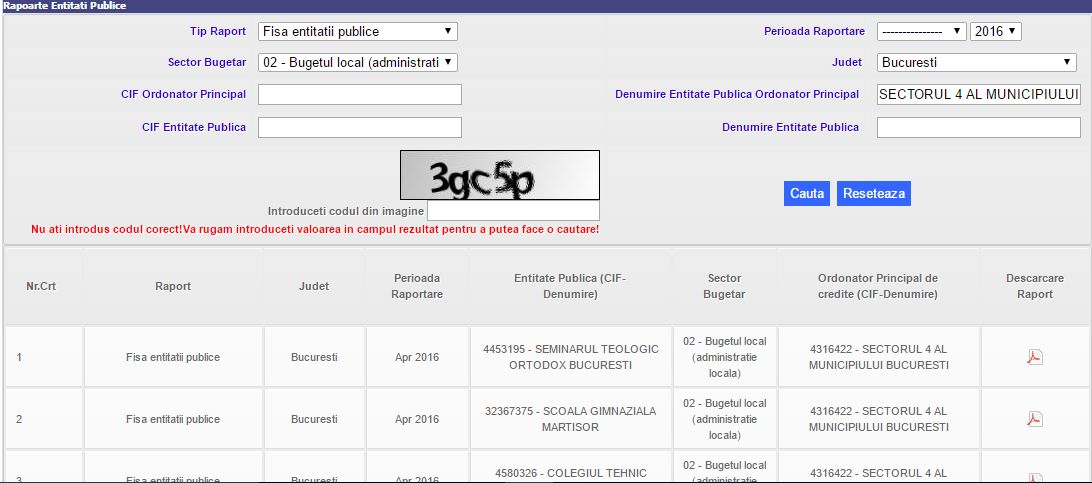
Task: Click Ordonator 4316422 cell in SCOALA MARTISOR row
Action: click(x=878, y=419)
